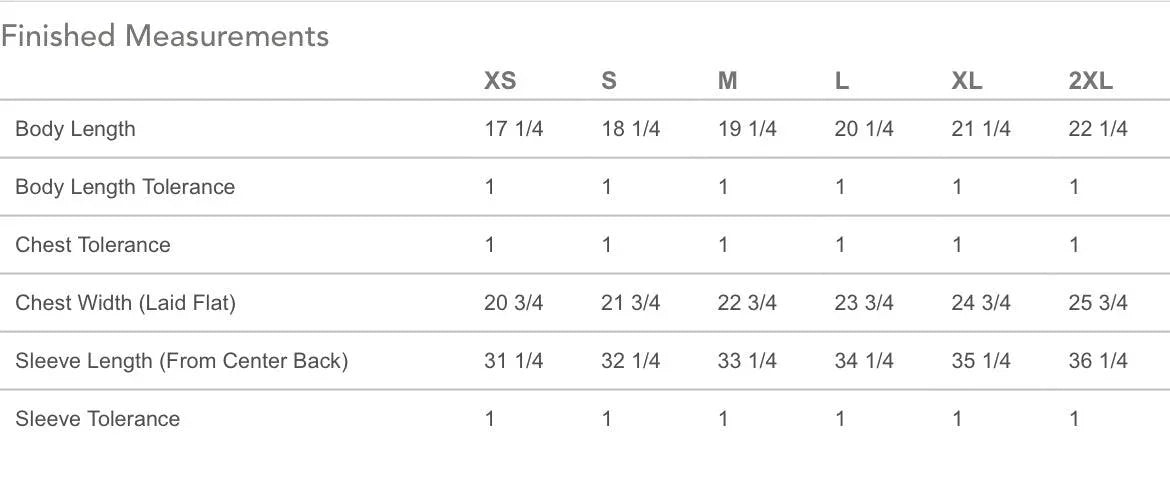The height and width of the screenshot is (486, 1170).
Task: Click the Body Length Tolerance row label
Action: point(125,187)
